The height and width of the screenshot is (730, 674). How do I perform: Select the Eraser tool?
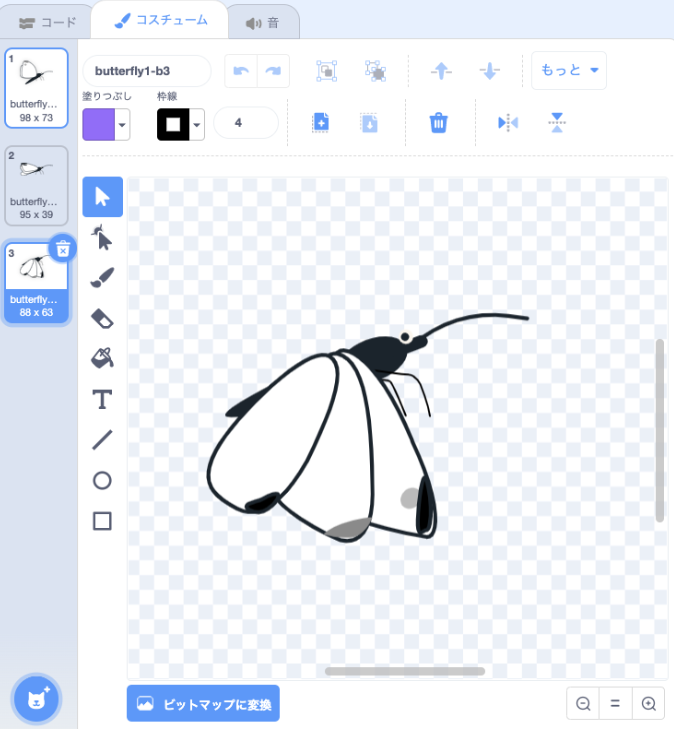pyautogui.click(x=102, y=318)
